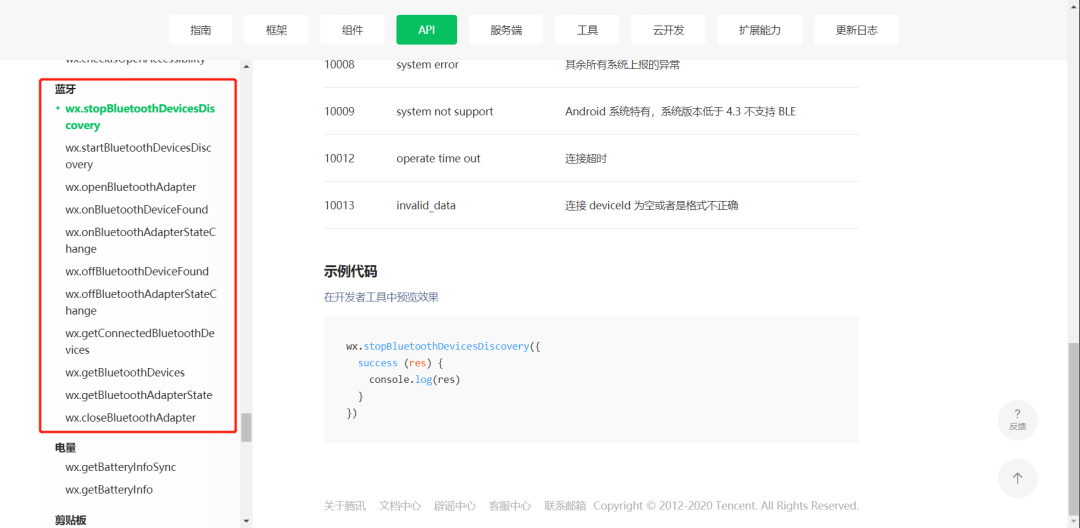Click the 'system error' table cell
Image resolution: width=1080 pixels, height=528 pixels.
427,65
